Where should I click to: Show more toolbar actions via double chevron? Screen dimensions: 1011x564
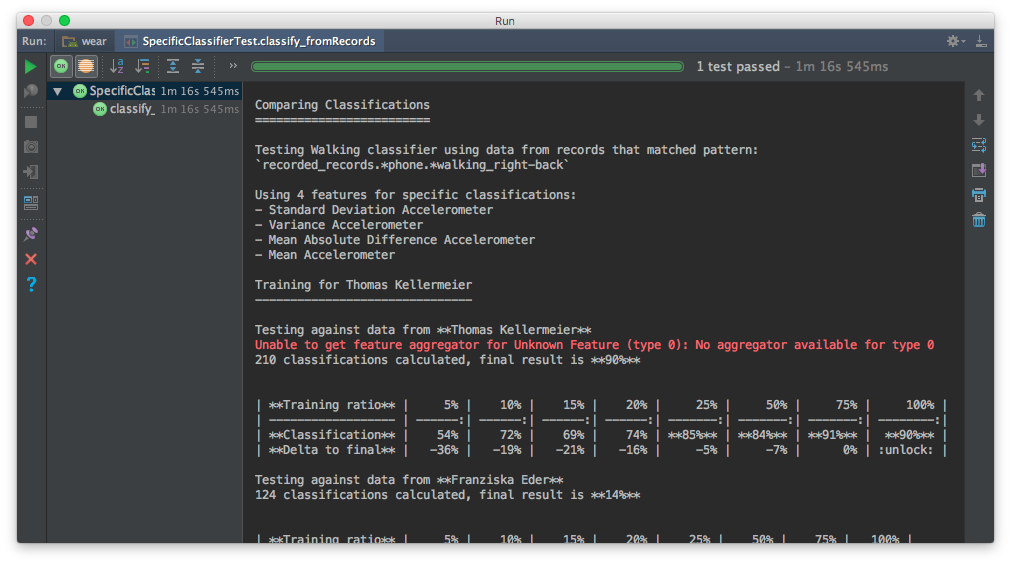(233, 67)
